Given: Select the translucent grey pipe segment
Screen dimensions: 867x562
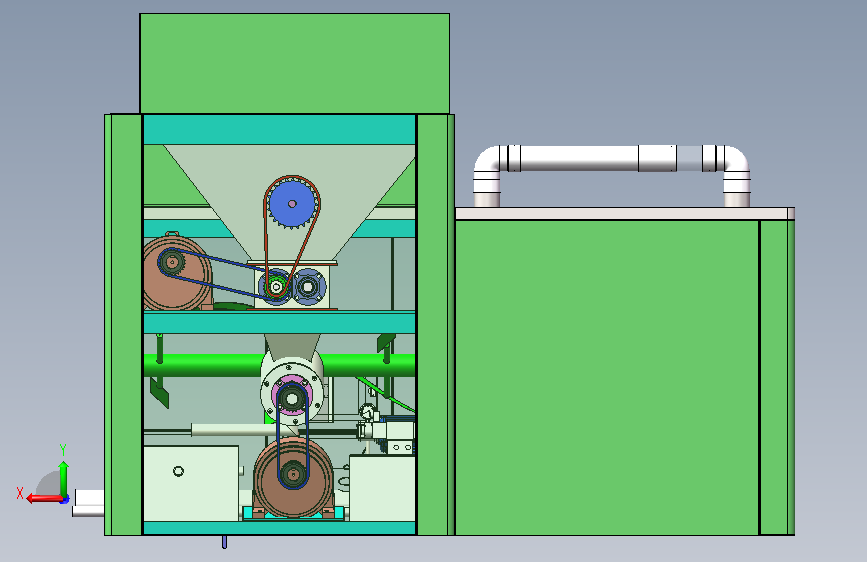Looking at the screenshot, I should pyautogui.click(x=689, y=158).
